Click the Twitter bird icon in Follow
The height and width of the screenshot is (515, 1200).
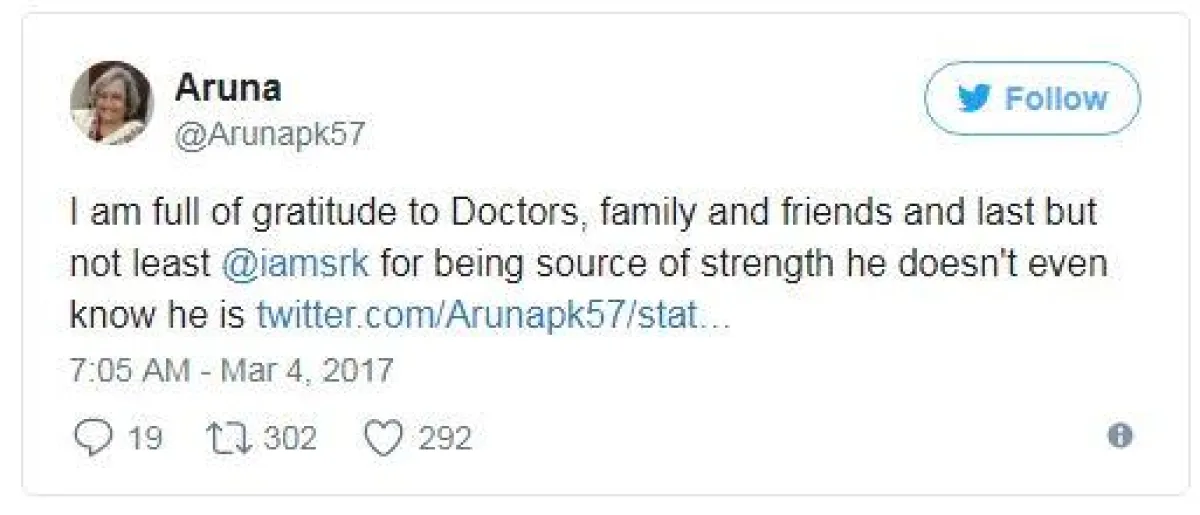pyautogui.click(x=974, y=98)
